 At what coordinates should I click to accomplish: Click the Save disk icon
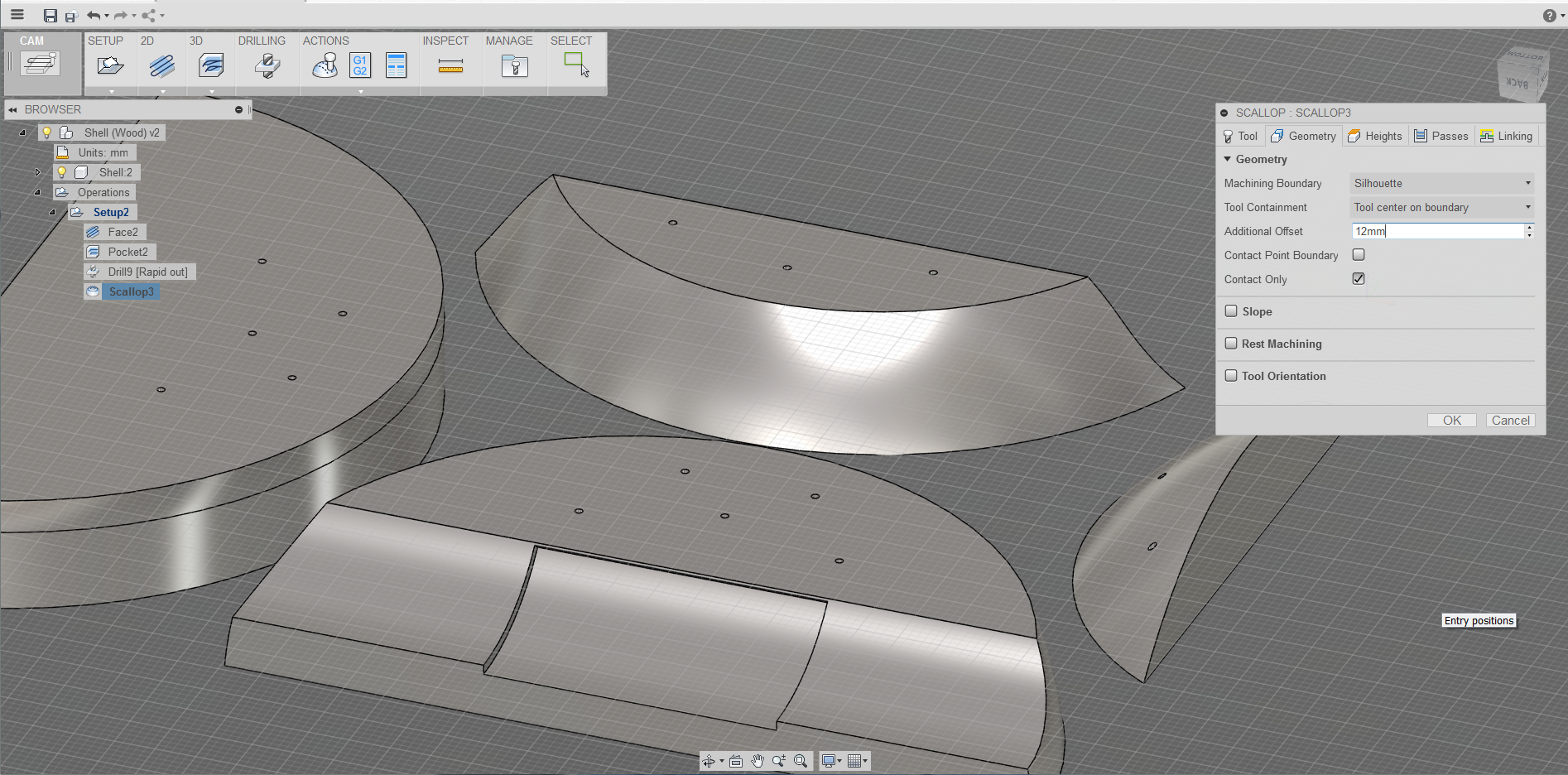(51, 16)
